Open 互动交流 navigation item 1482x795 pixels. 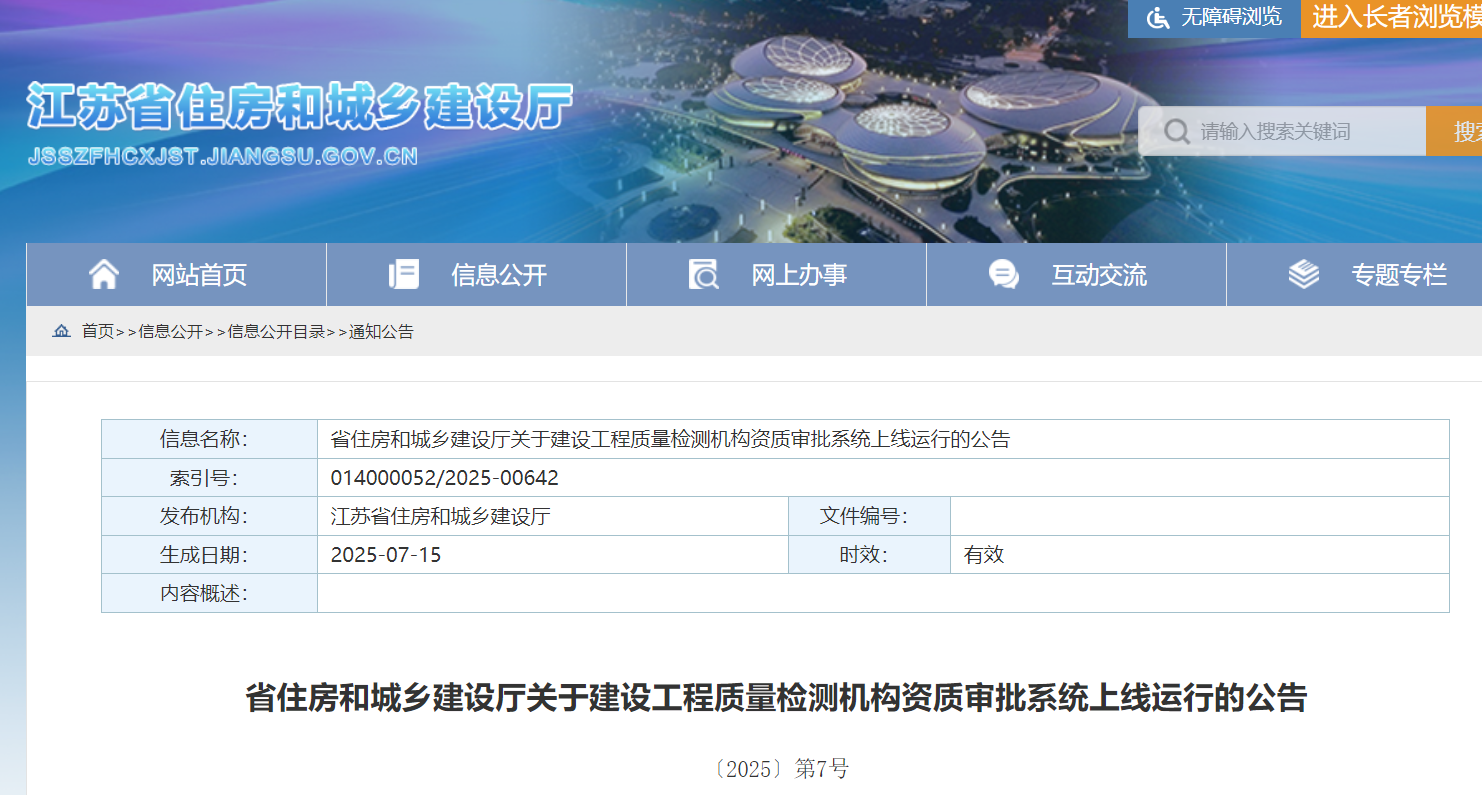[1077, 274]
